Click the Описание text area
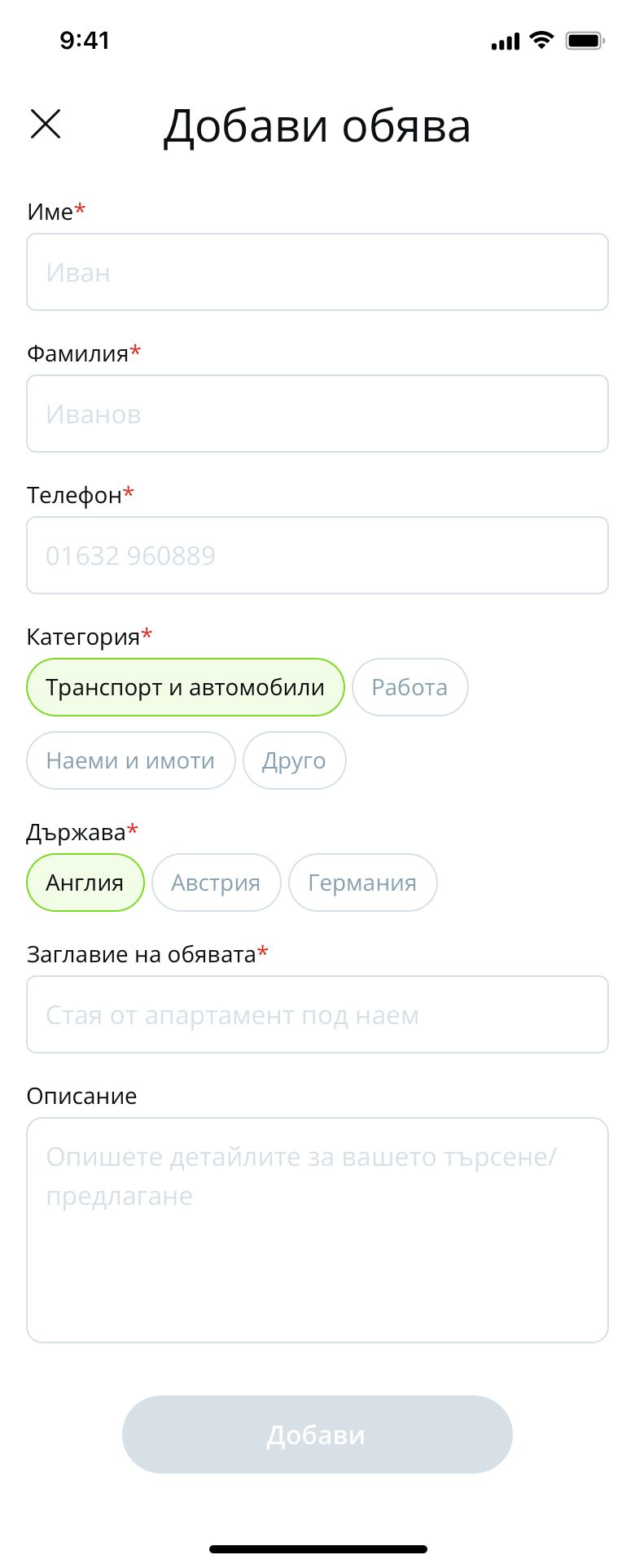635x1568 pixels. (x=317, y=1229)
